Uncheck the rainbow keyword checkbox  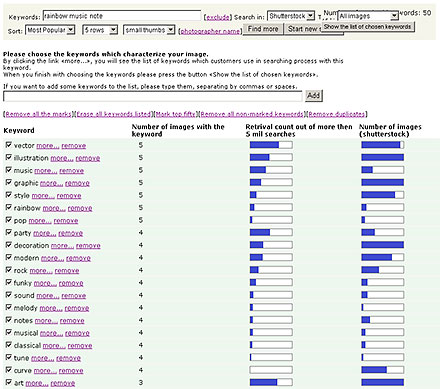pyautogui.click(x=9, y=207)
